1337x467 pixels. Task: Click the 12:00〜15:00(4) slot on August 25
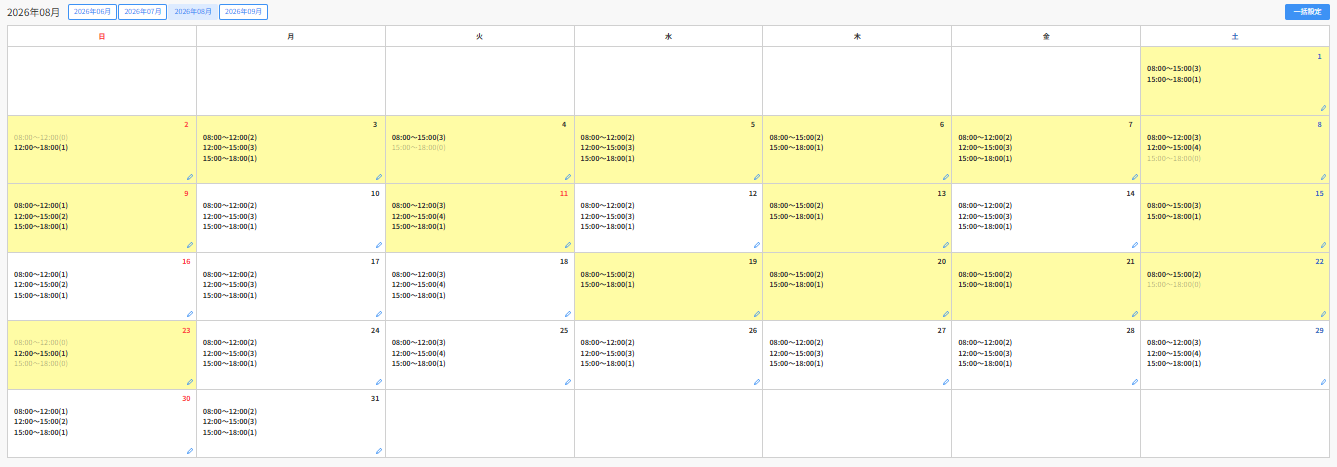pos(419,353)
